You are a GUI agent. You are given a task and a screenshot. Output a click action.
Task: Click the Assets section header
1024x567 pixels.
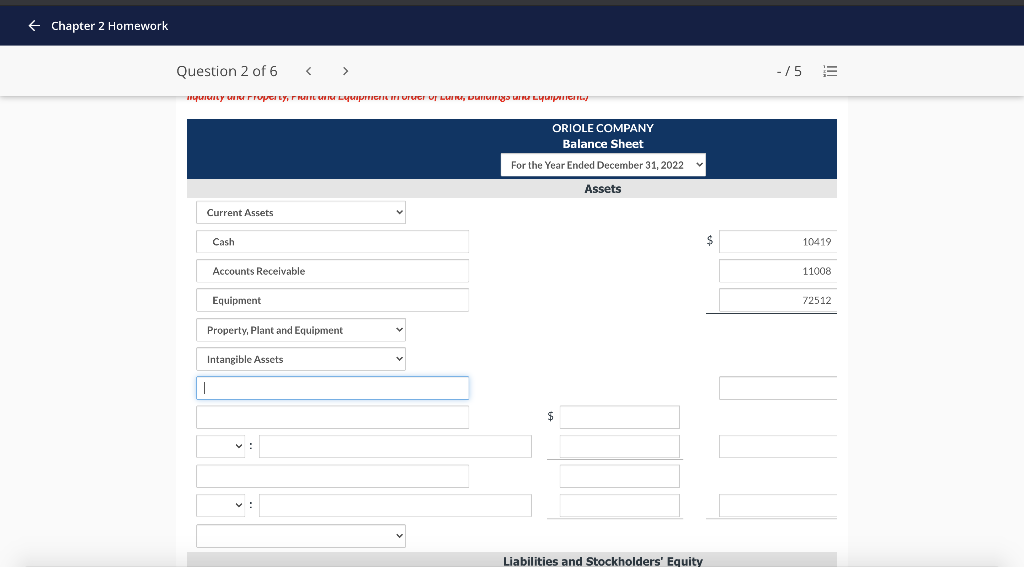pyautogui.click(x=603, y=189)
